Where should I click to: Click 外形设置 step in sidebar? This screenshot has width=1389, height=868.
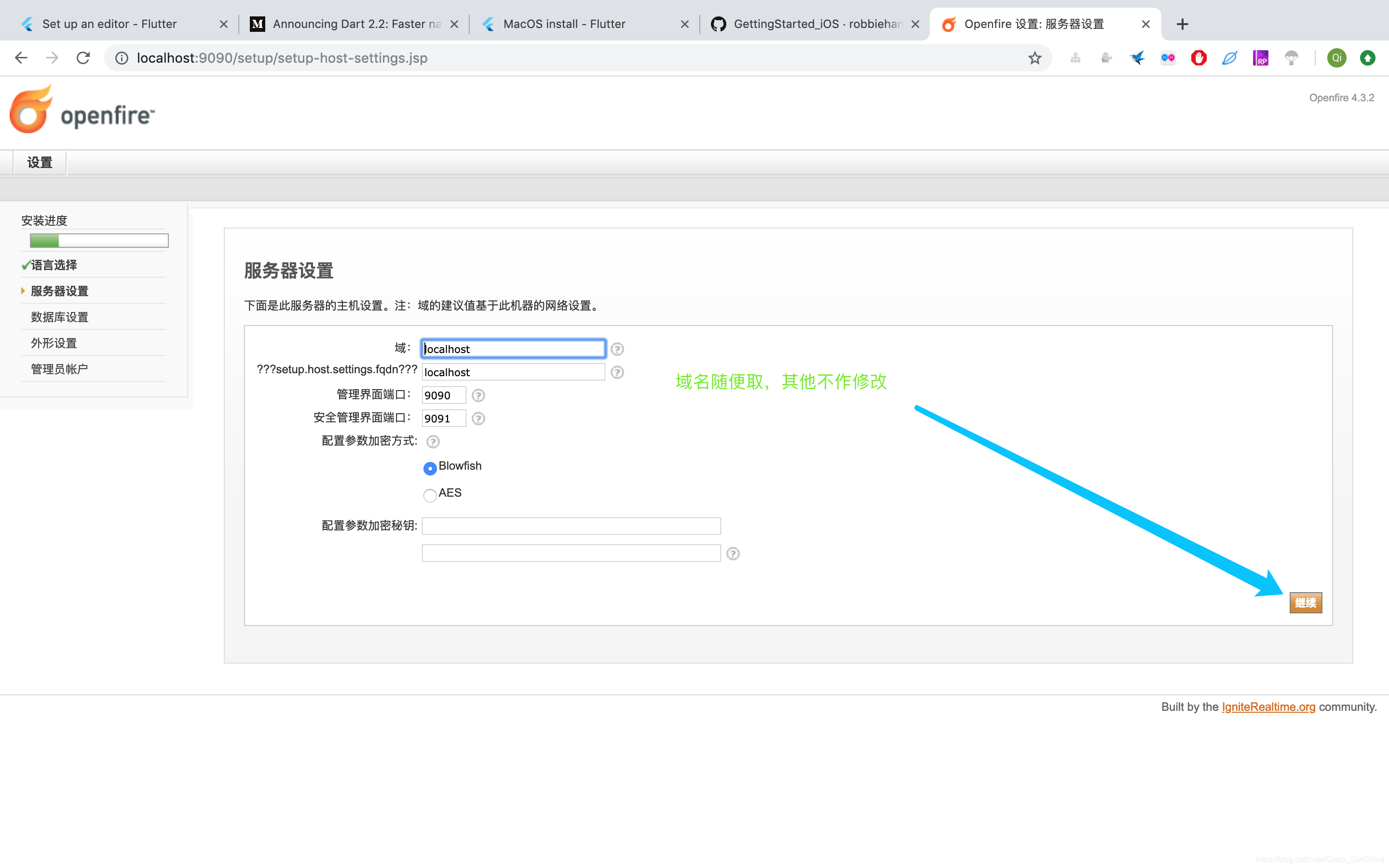pos(54,343)
